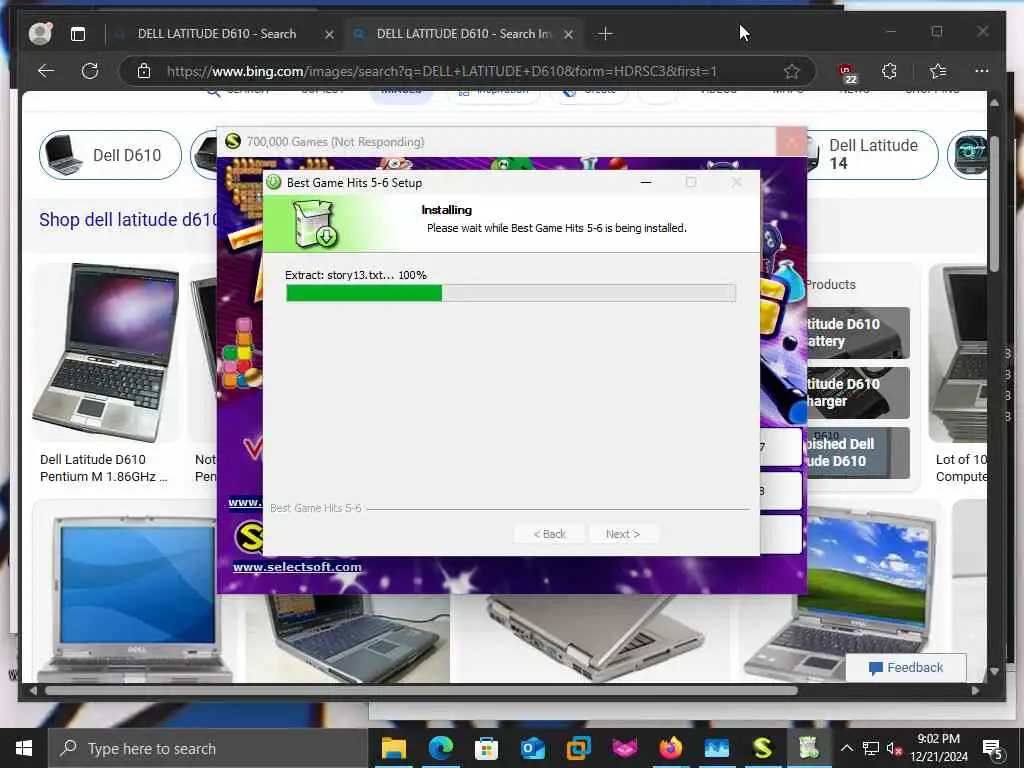View site information lock icon
1024x768 pixels.
144,71
